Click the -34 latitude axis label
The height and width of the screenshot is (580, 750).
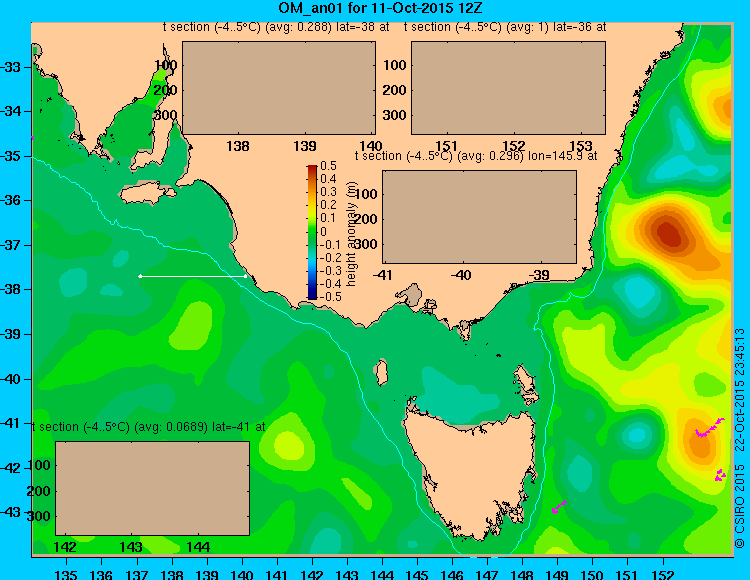coord(11,111)
